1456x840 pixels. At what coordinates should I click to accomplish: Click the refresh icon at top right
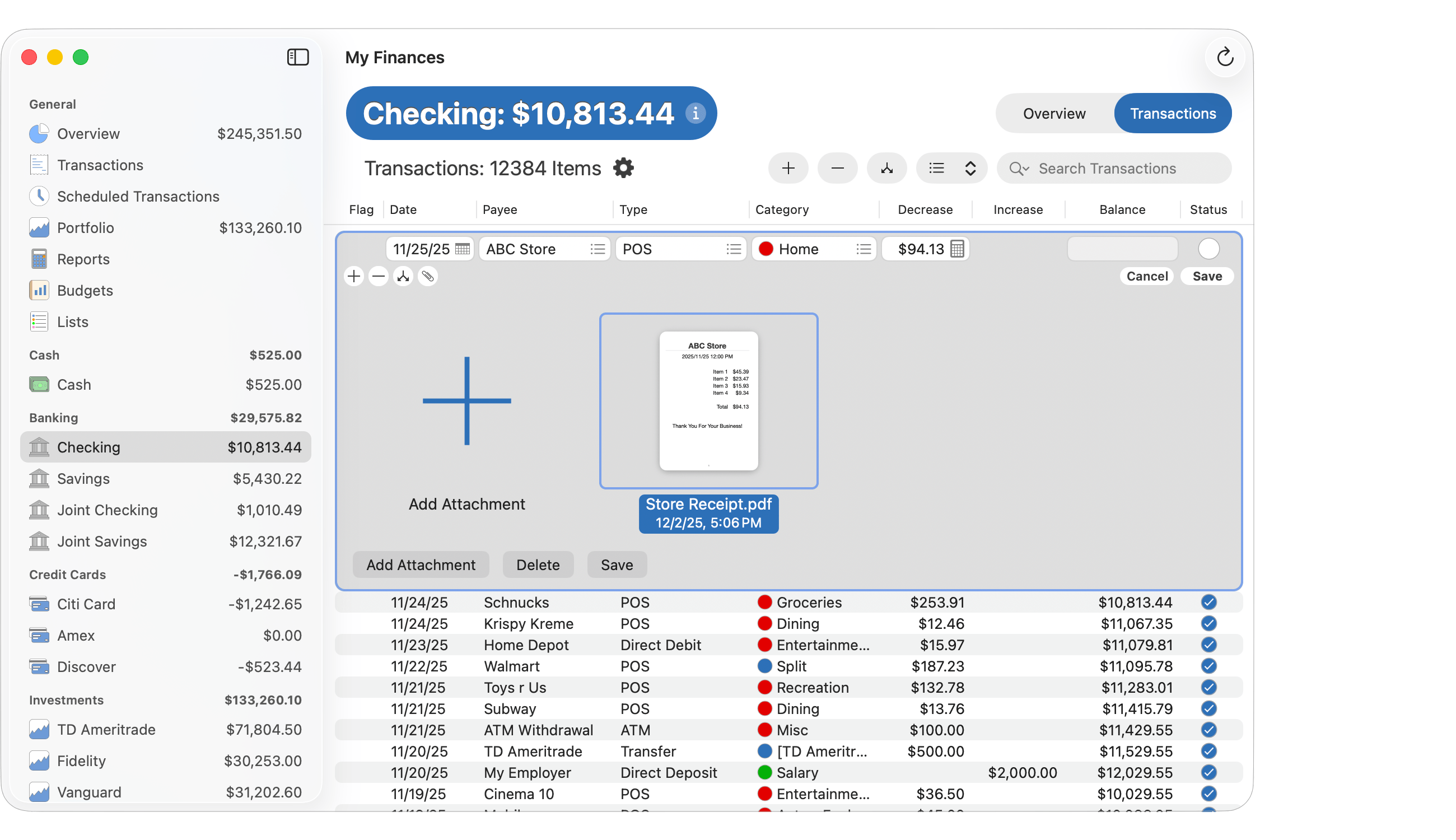point(1225,58)
